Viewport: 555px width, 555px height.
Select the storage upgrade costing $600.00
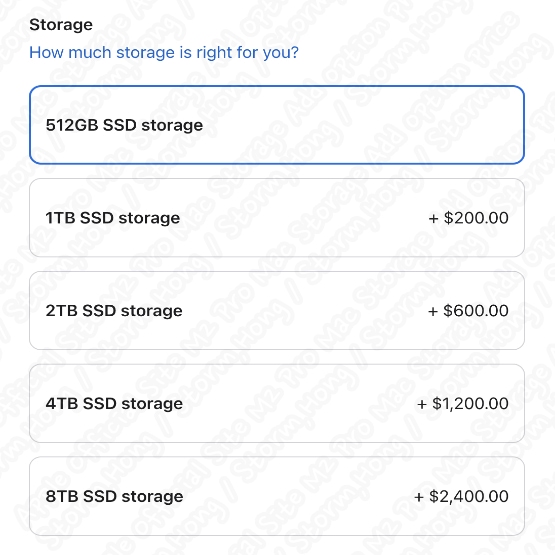277,310
